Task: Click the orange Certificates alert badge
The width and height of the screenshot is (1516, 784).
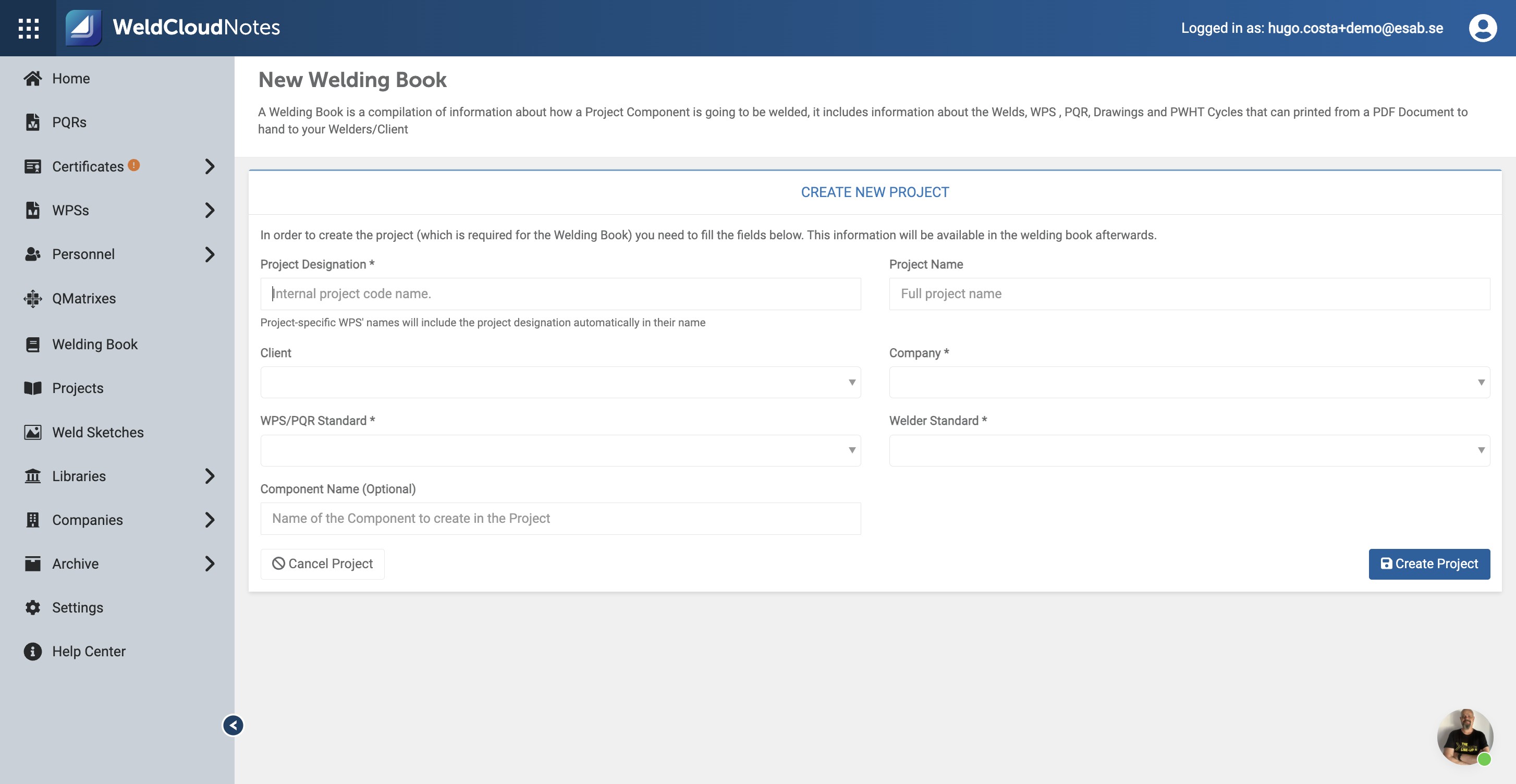Action: (134, 165)
